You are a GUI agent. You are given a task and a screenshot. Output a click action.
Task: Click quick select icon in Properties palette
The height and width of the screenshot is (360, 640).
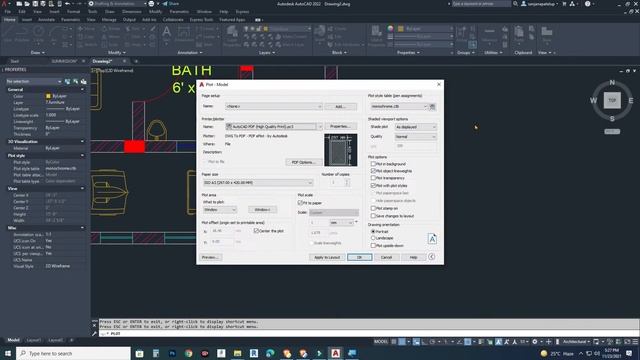coord(83,82)
